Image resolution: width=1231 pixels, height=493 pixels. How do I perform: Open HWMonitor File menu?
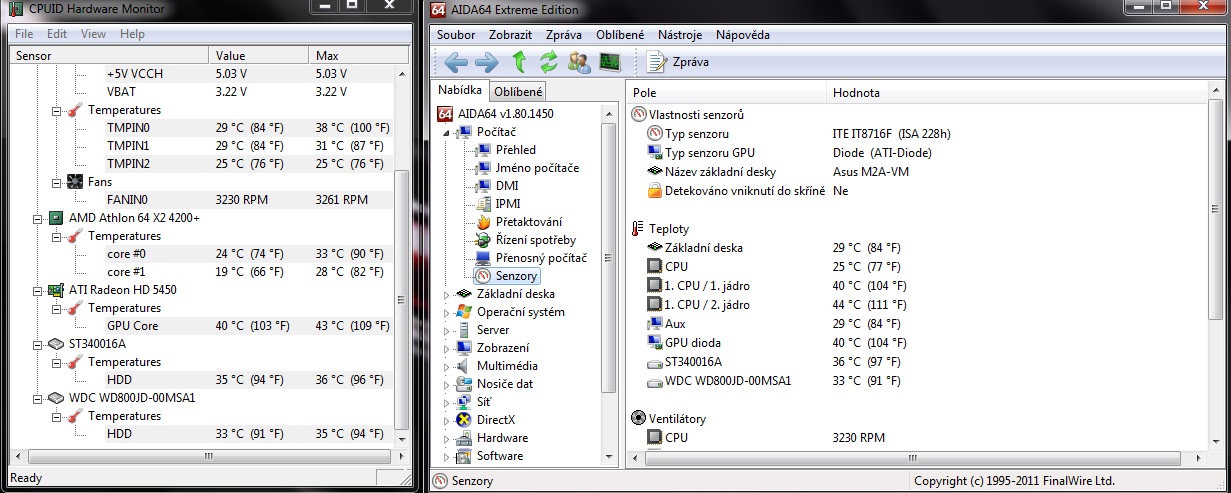23,34
